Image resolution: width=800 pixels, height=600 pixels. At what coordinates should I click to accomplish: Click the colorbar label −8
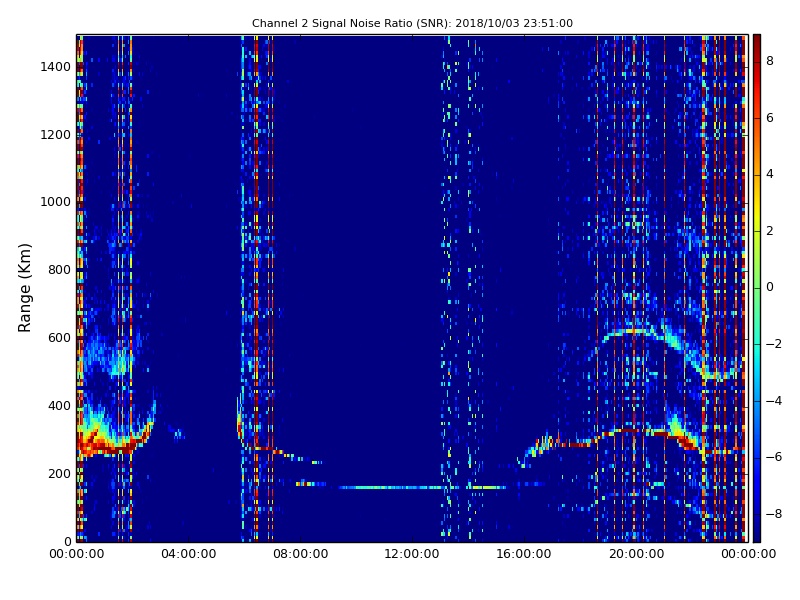pyautogui.click(x=773, y=514)
